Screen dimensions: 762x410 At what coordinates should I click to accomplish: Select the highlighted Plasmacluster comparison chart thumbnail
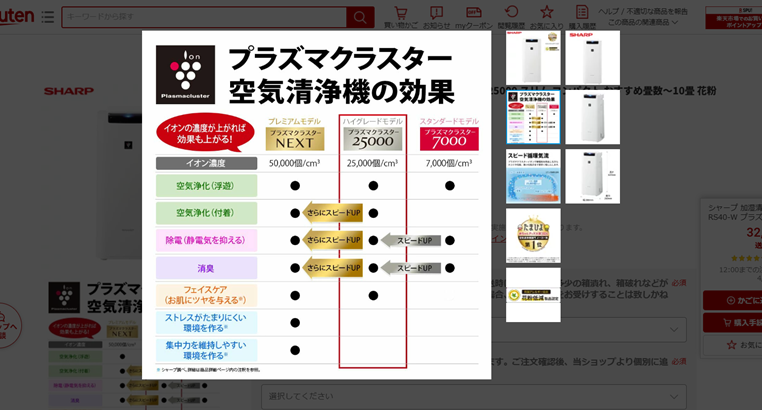[533, 117]
